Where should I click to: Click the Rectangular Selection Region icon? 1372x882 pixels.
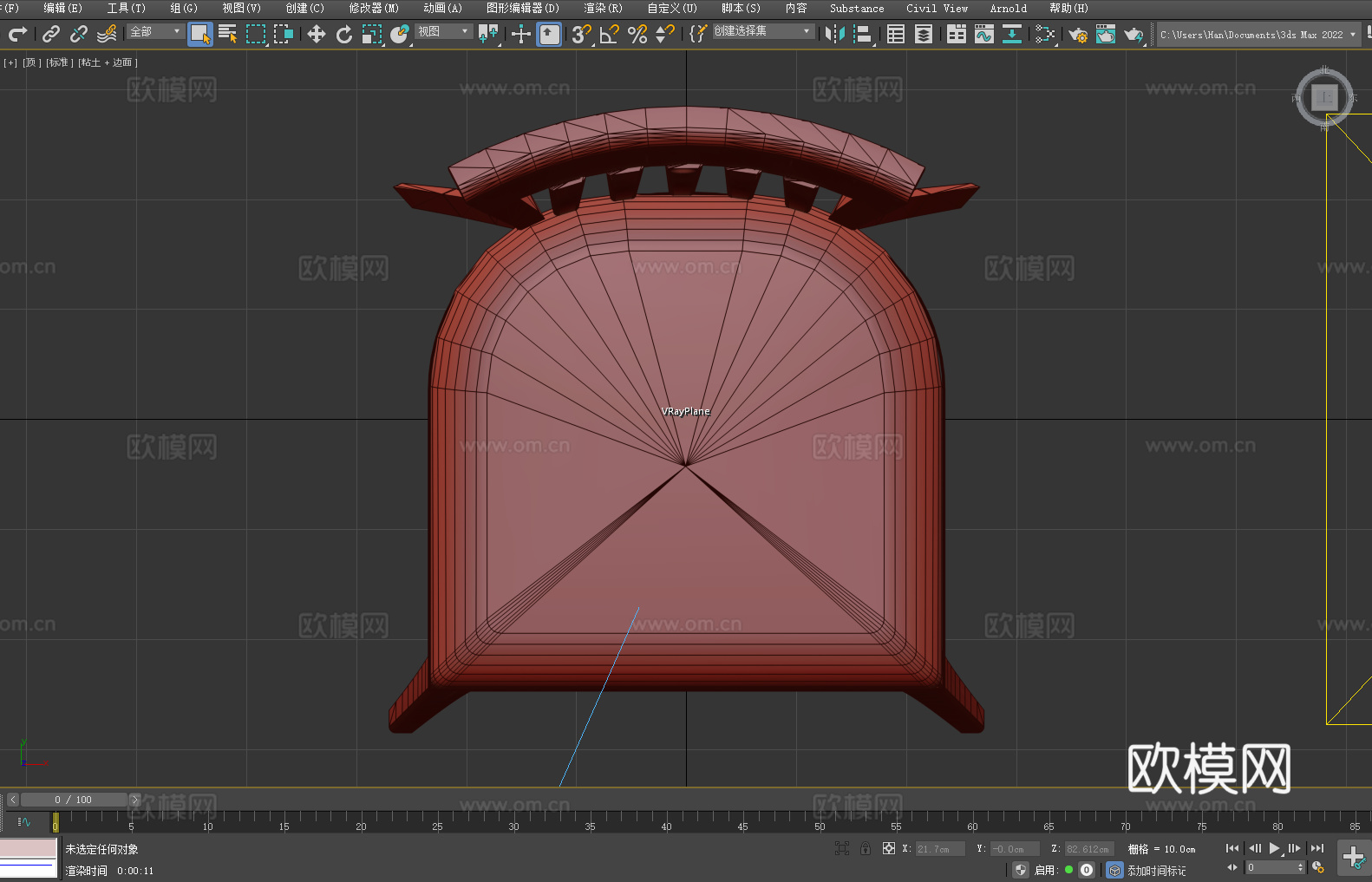(x=256, y=34)
